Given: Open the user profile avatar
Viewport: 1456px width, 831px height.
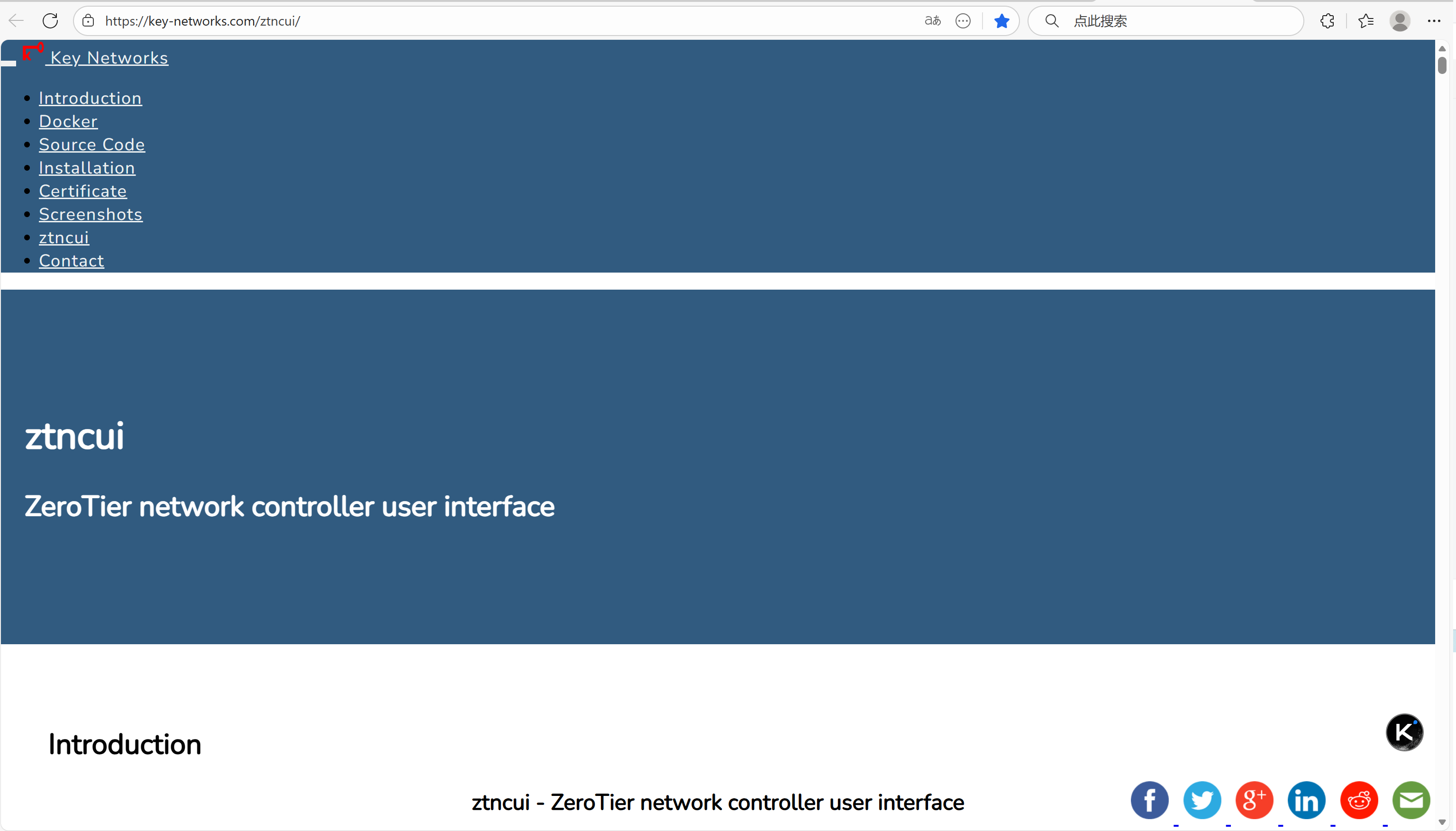Looking at the screenshot, I should click(1399, 21).
